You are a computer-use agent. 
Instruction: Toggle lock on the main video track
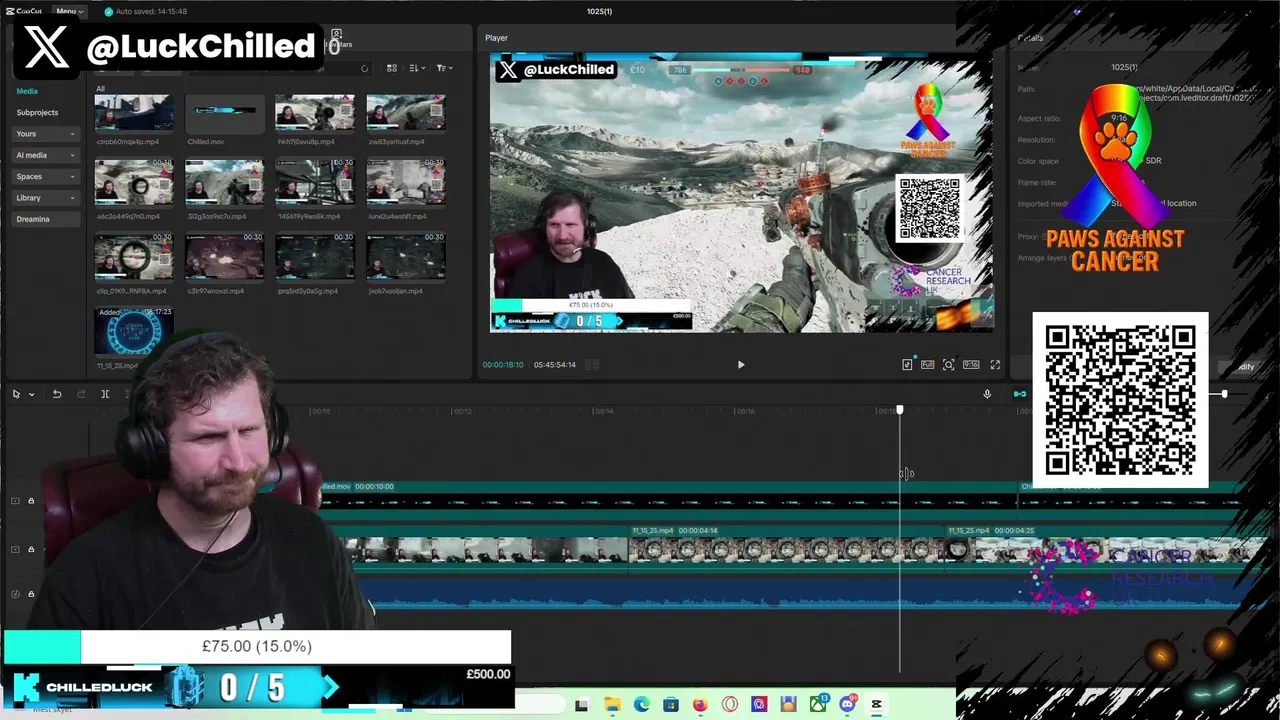[31, 549]
